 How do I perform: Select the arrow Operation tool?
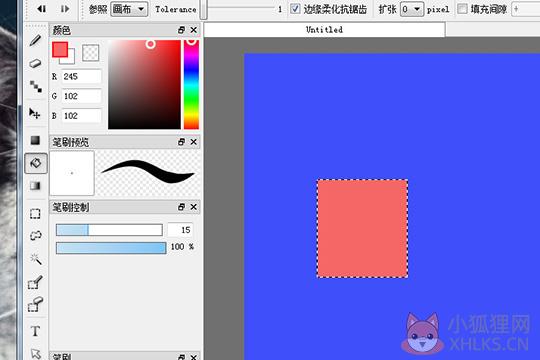pyautogui.click(x=36, y=353)
